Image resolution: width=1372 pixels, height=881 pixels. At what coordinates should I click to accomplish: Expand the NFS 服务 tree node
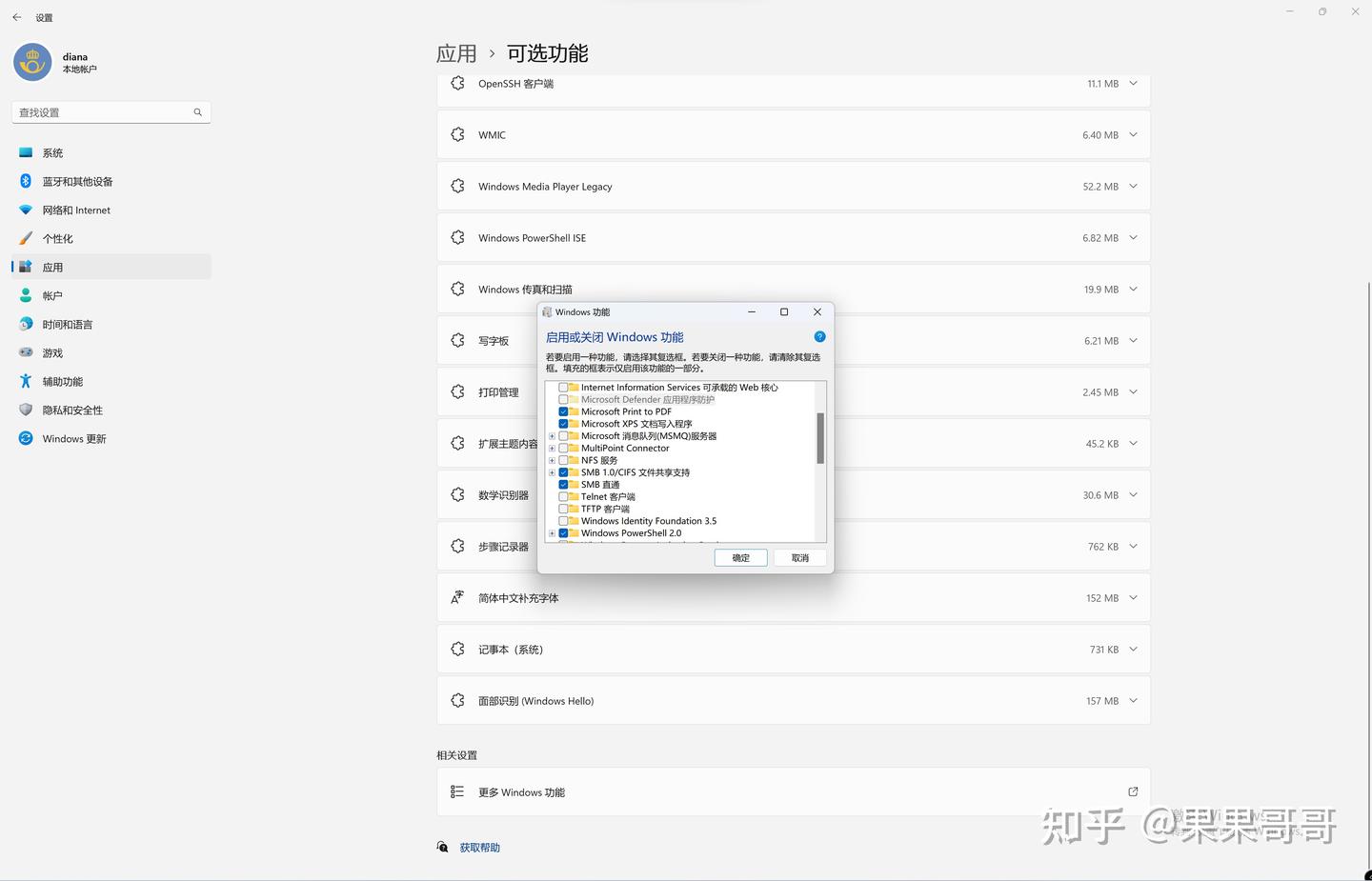[552, 460]
